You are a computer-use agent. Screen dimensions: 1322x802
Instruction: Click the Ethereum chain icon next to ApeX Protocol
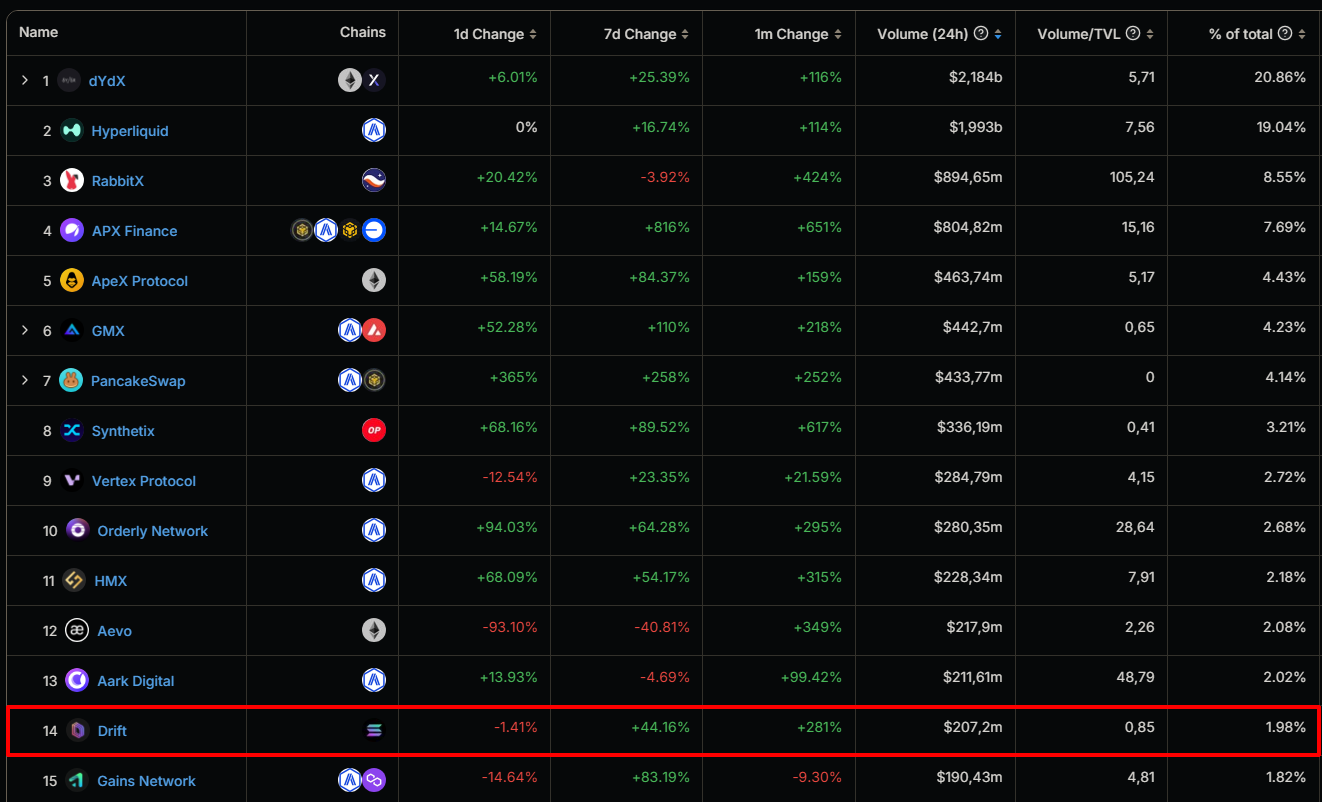374,280
